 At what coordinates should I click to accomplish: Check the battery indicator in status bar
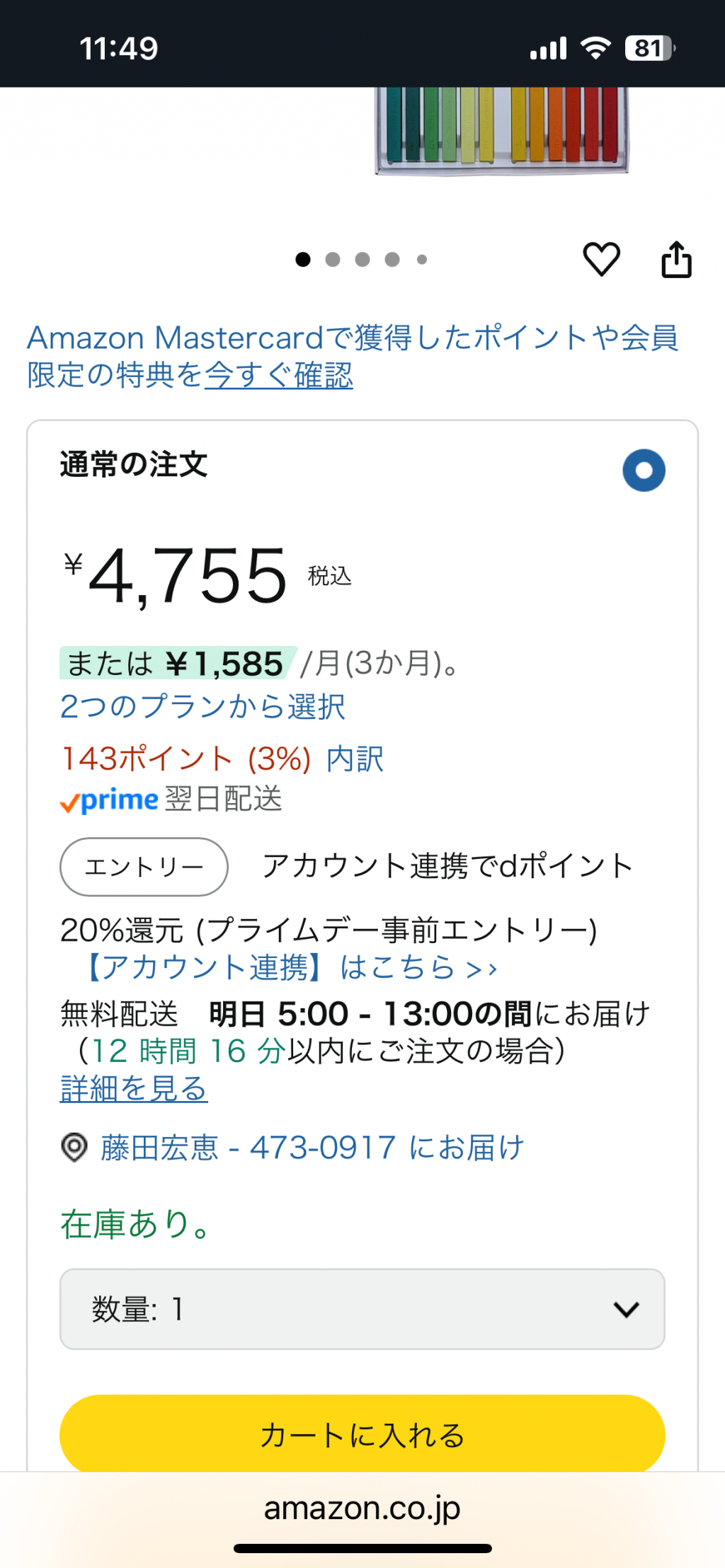pos(650,48)
